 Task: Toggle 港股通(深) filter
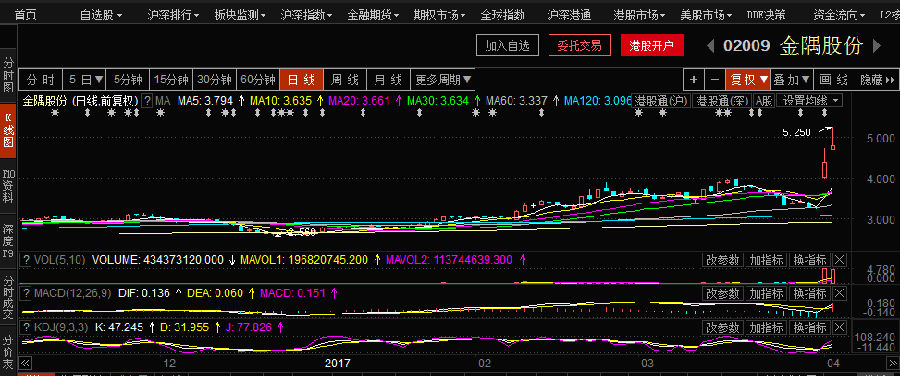click(722, 100)
